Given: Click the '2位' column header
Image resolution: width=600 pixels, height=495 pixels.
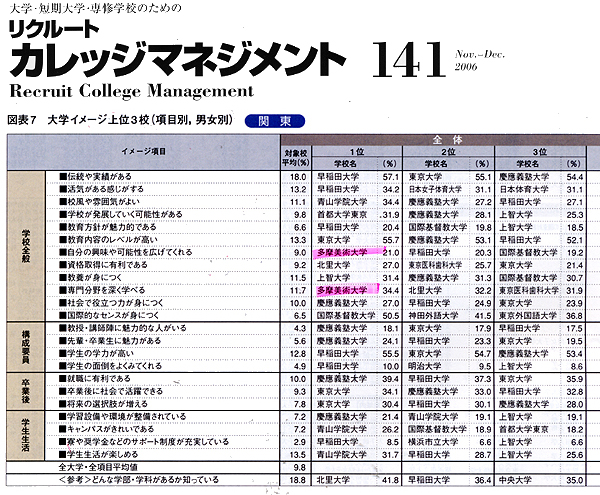Looking at the screenshot, I should [x=448, y=152].
